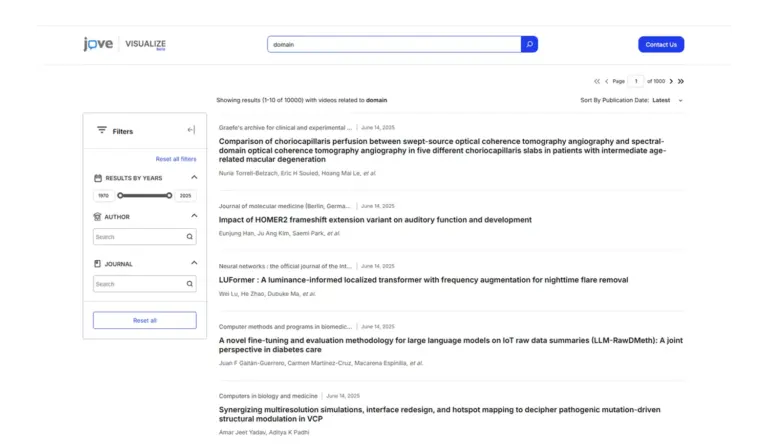Jump to the last results page
This screenshot has width=768, height=445.
[681, 81]
